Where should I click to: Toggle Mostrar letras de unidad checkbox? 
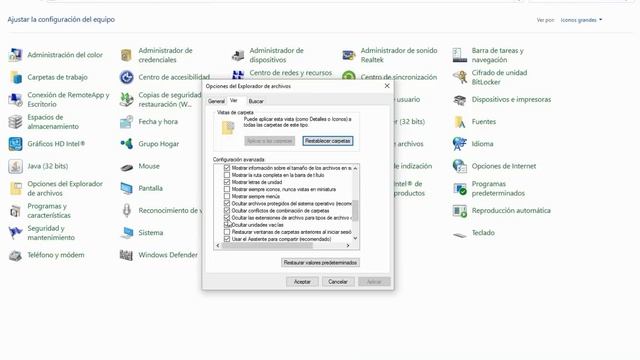(227, 182)
